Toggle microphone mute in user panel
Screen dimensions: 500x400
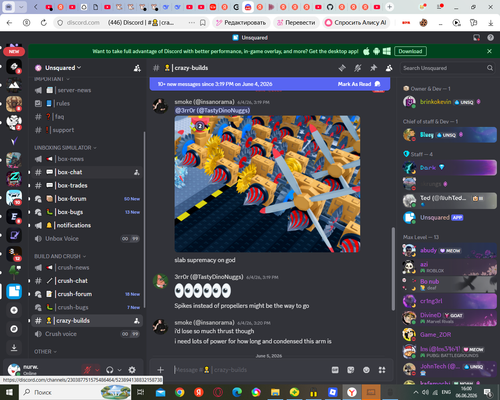(88, 370)
